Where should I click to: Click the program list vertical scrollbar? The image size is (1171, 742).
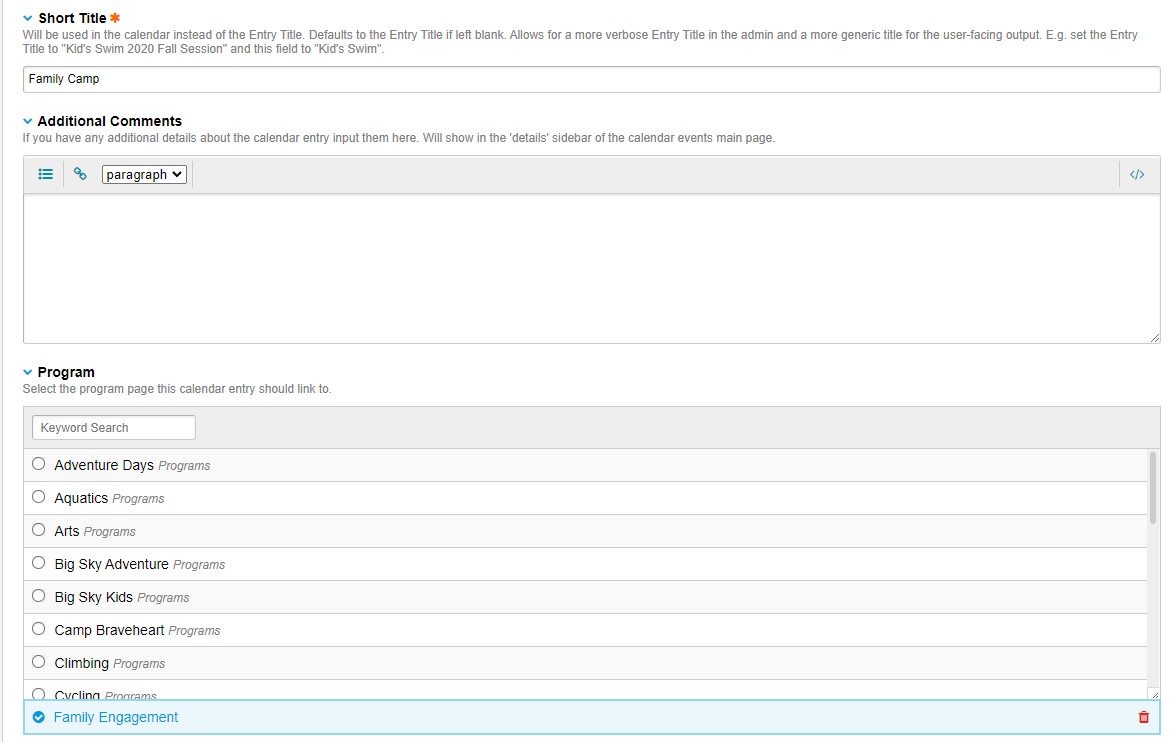[1153, 490]
